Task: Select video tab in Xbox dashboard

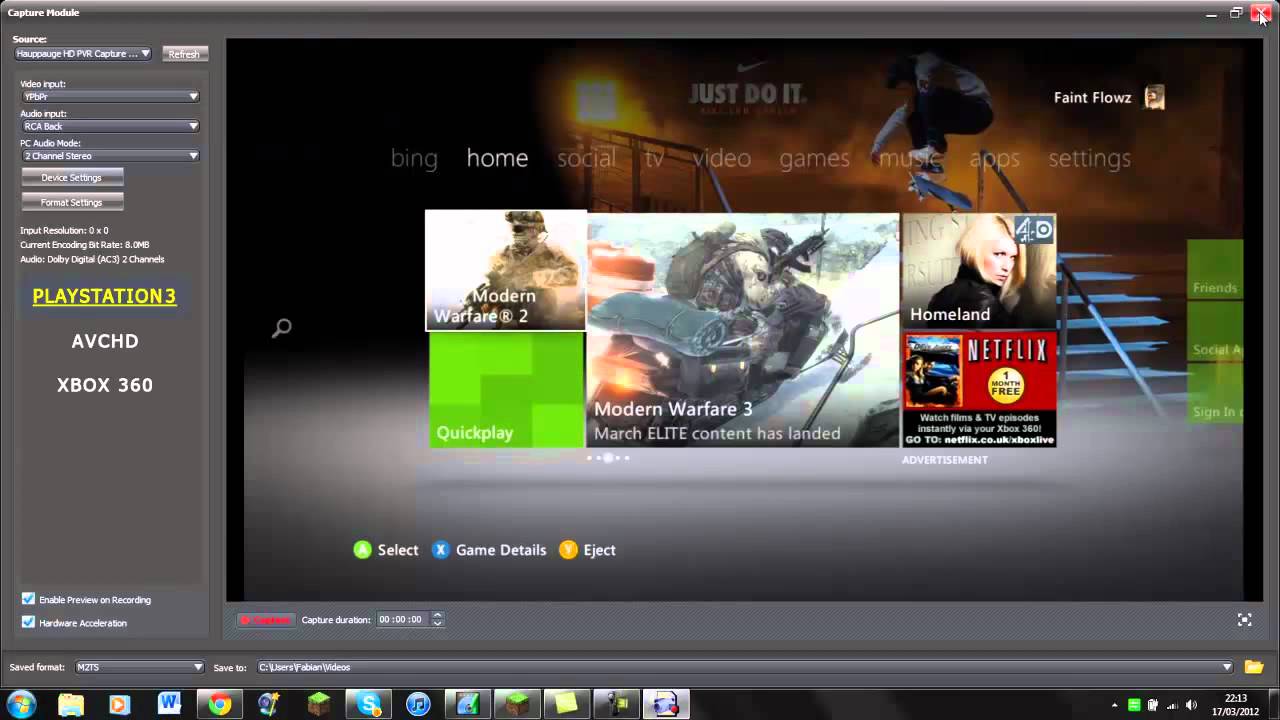Action: coord(722,158)
